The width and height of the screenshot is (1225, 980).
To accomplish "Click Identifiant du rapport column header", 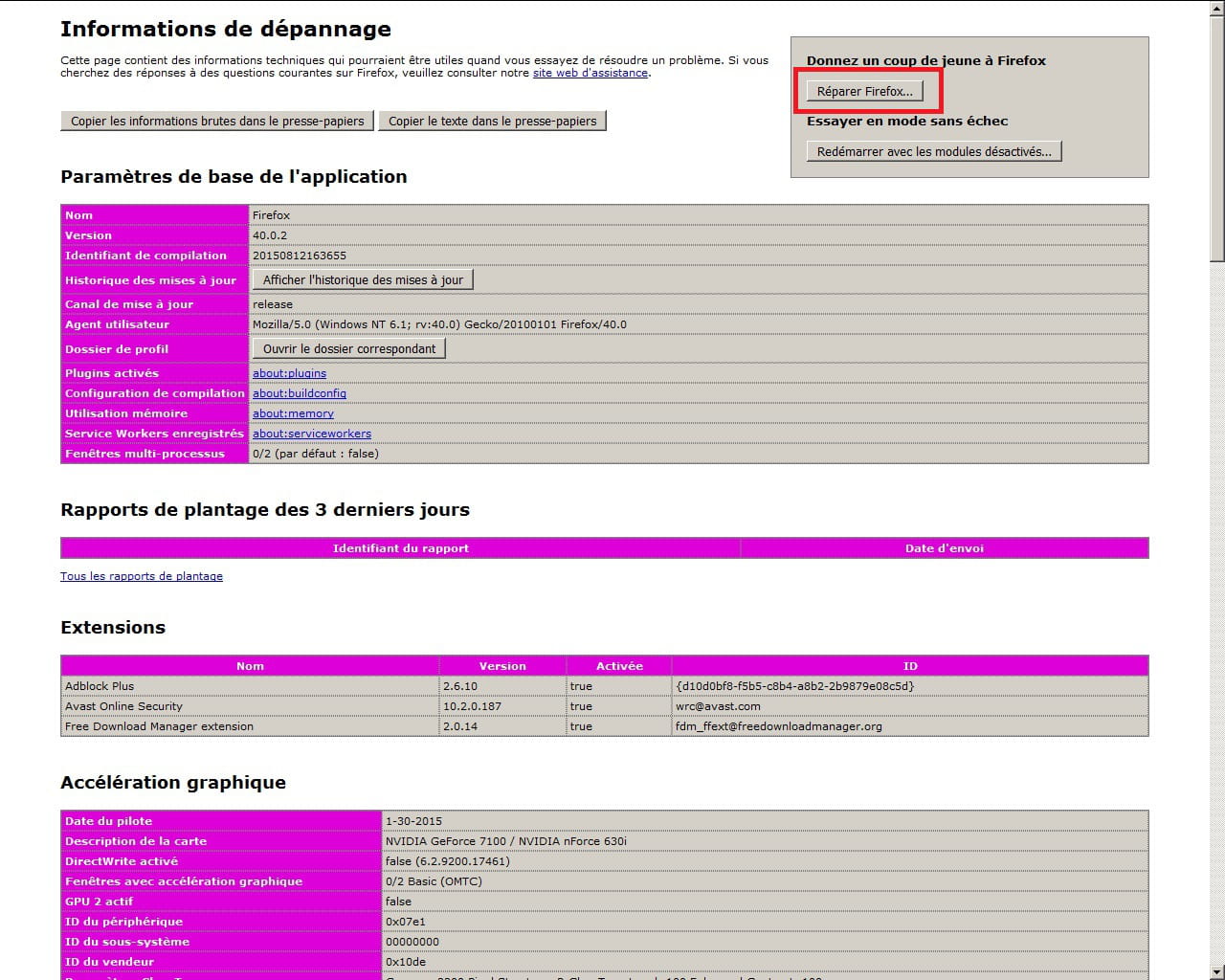I will [400, 548].
